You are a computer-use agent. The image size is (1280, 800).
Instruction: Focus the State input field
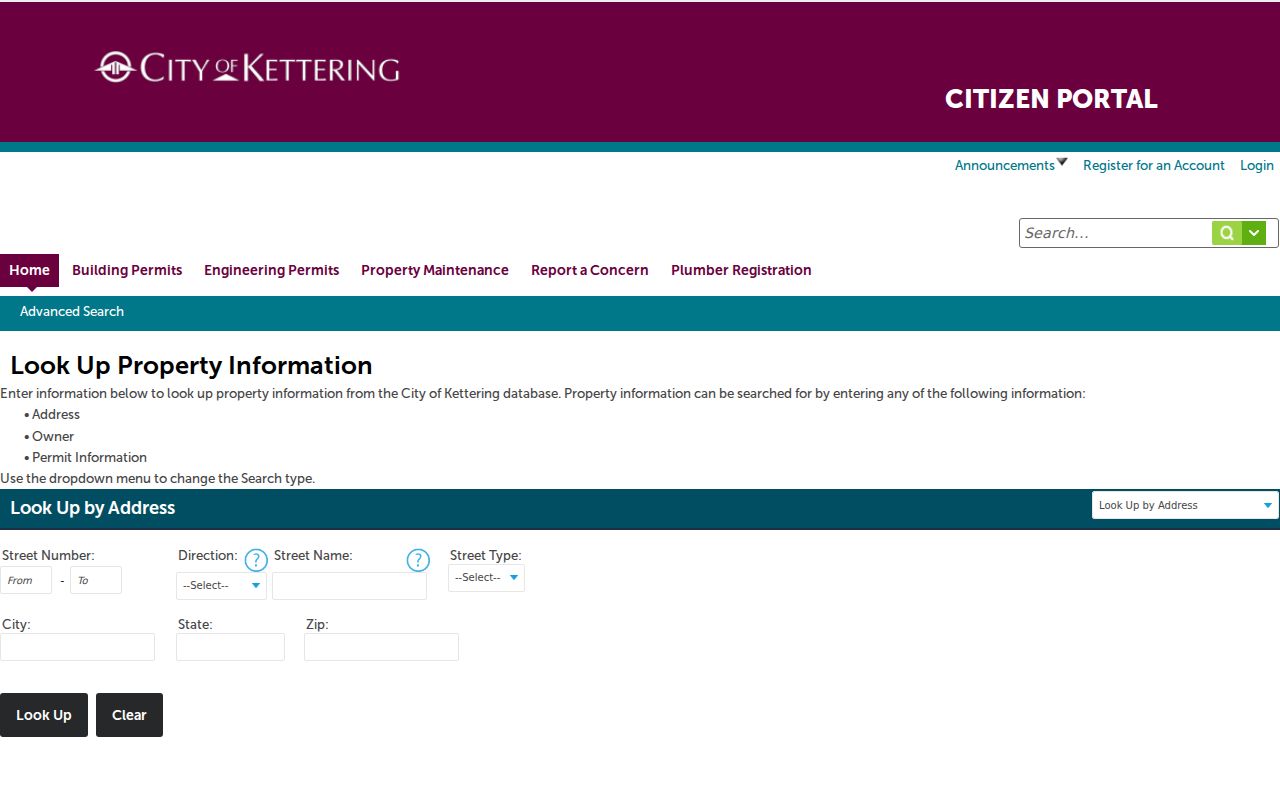pyautogui.click(x=230, y=647)
